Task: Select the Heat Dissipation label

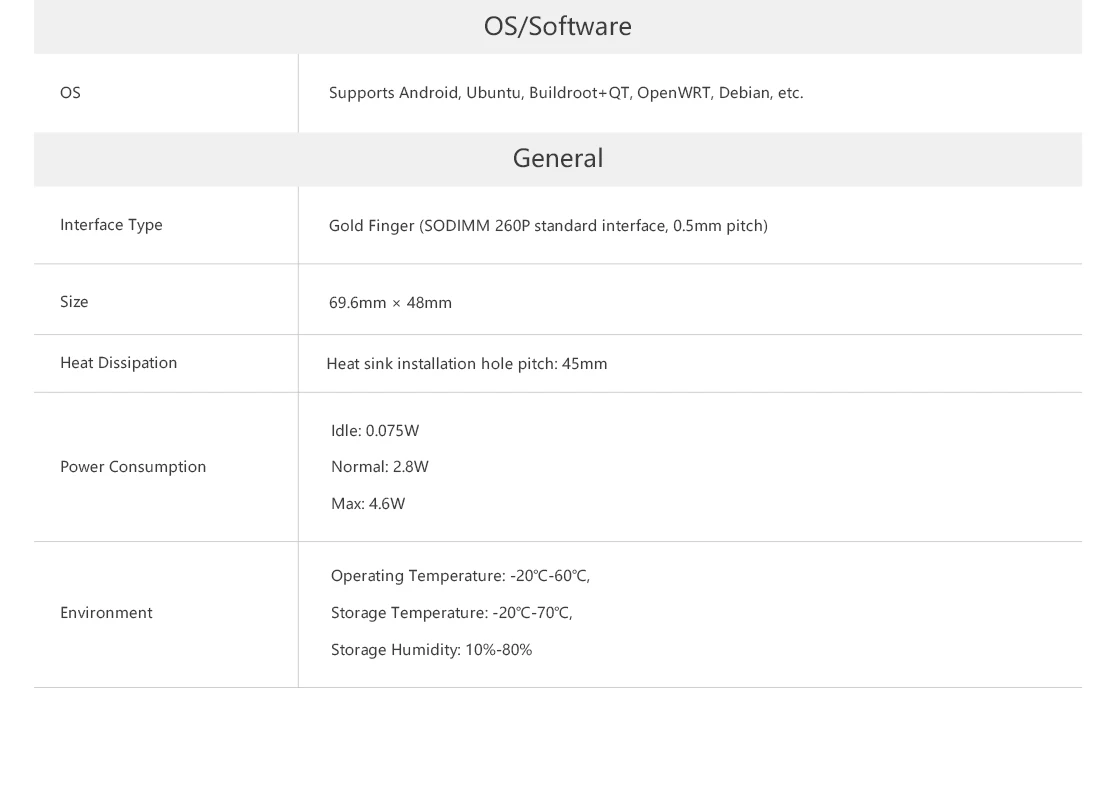Action: point(118,363)
